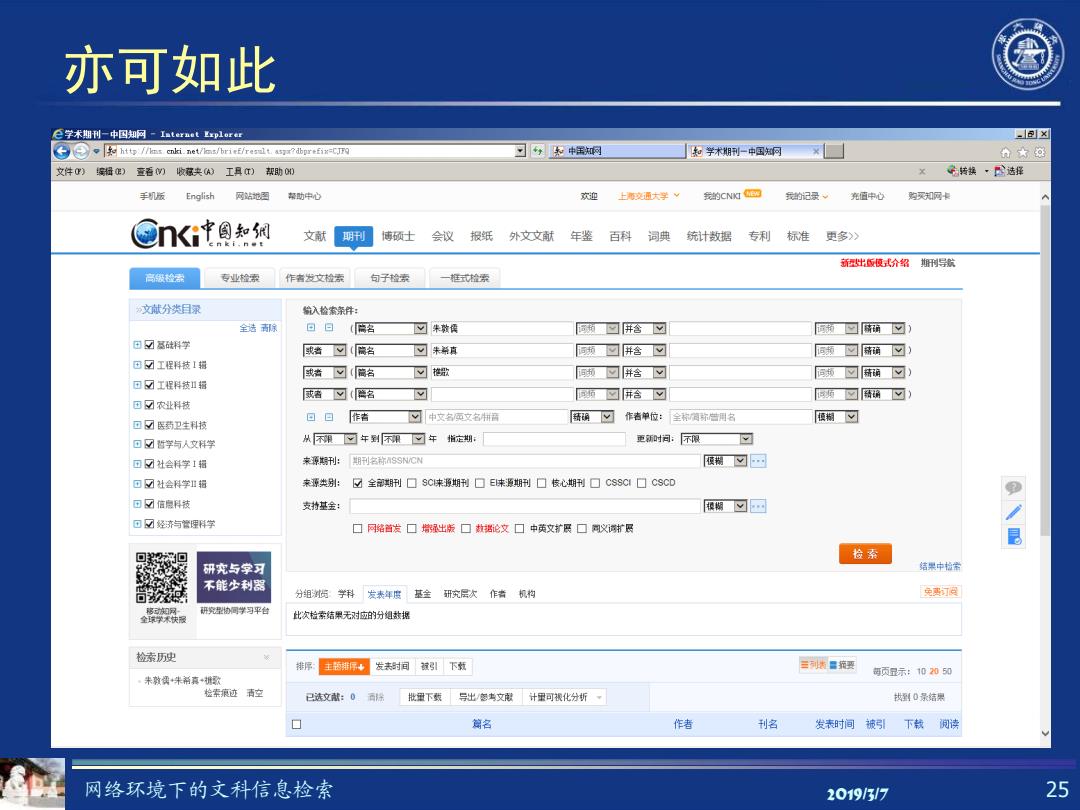Switch to the 句子检索 tab
The width and height of the screenshot is (1080, 810).
pos(390,278)
